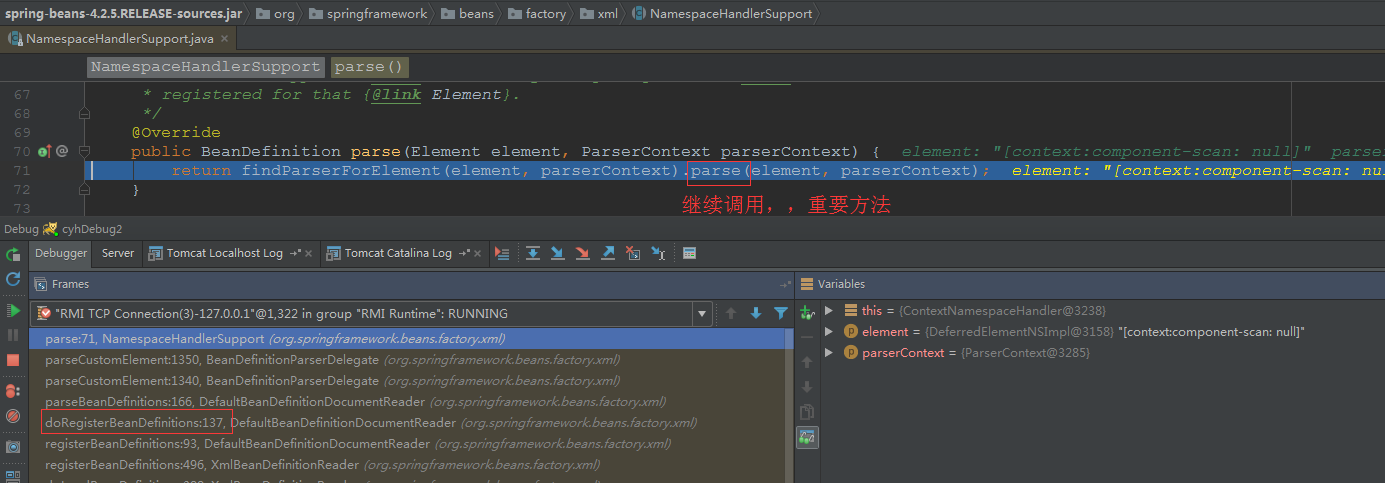Click the 'org' breadcrumb folder

[276, 14]
